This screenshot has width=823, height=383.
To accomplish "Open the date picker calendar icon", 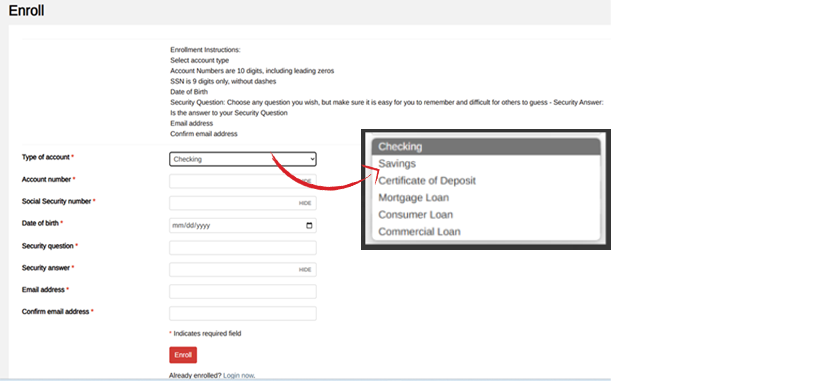I will (x=309, y=226).
